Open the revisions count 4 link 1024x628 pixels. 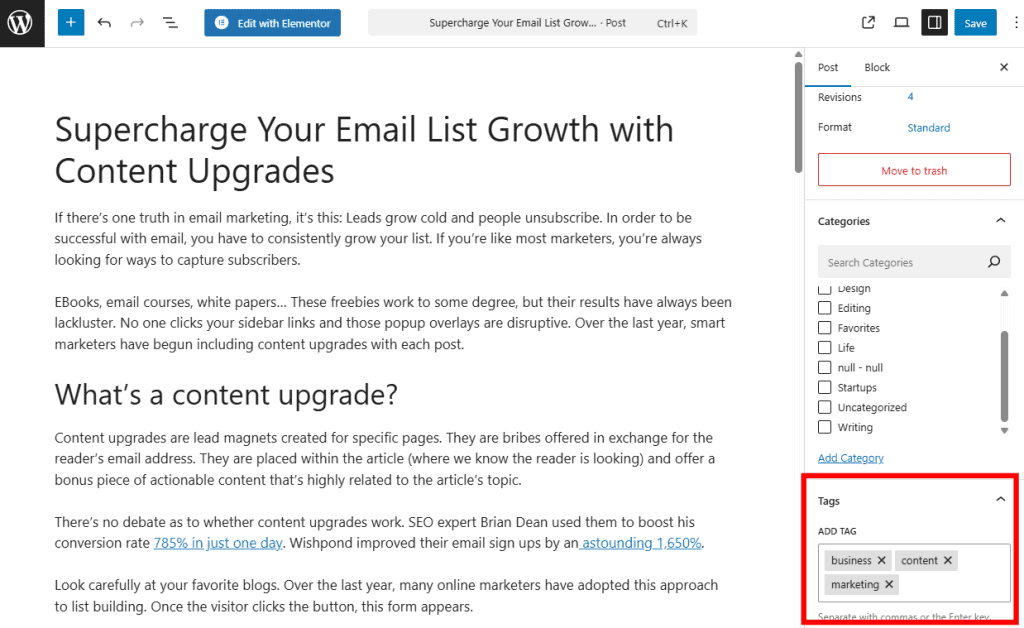coord(910,97)
